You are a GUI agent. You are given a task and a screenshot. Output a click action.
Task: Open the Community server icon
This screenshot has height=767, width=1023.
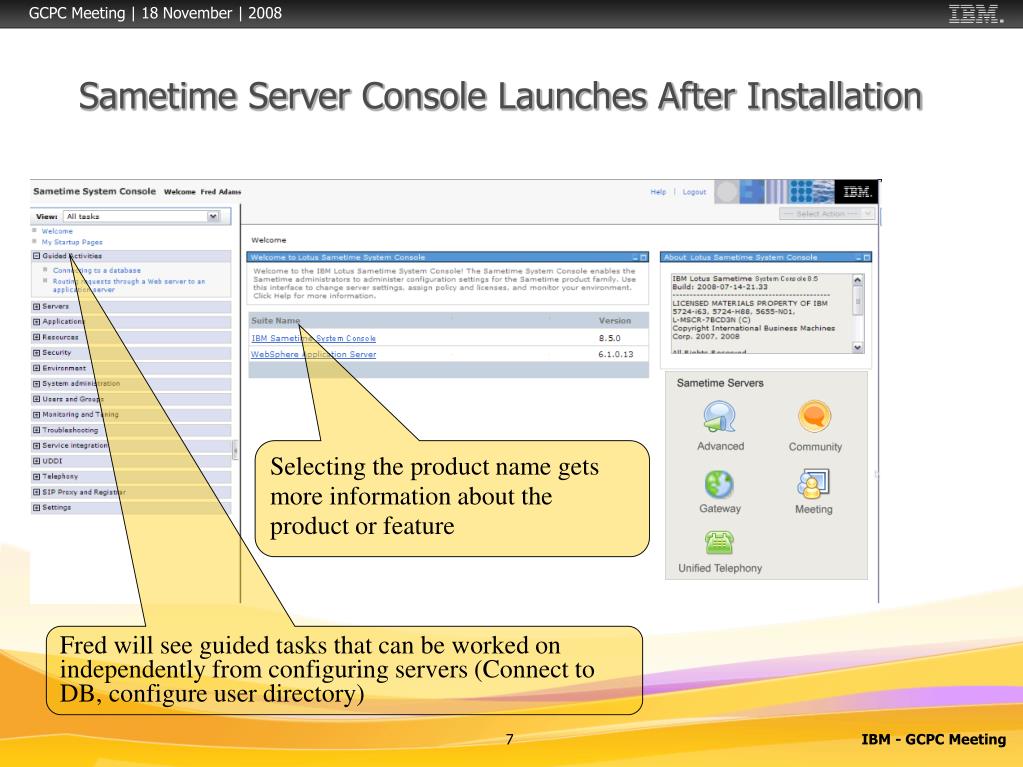coord(814,417)
